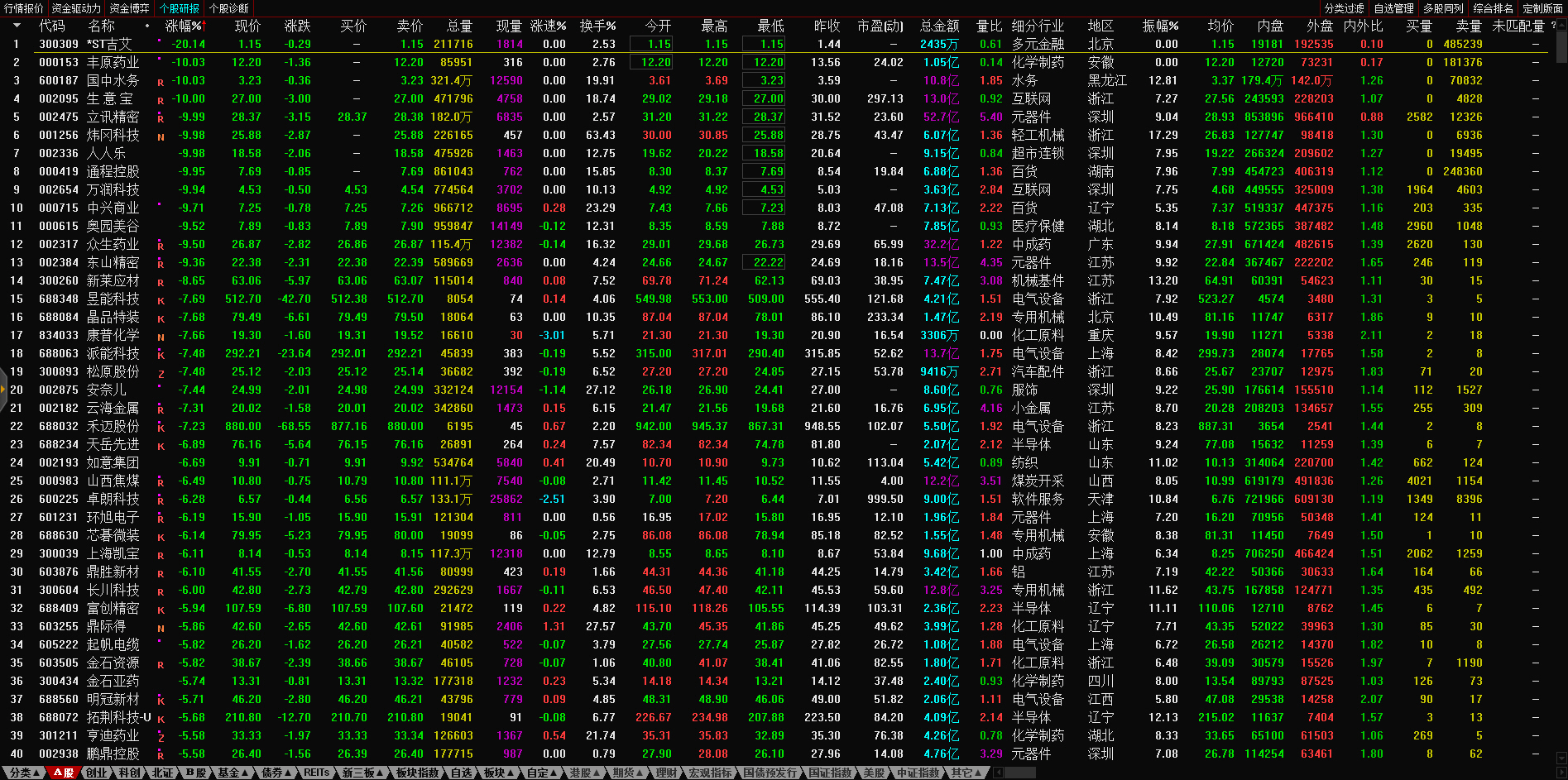Click the help question mark icon in header
1568x780 pixels.
click(1553, 26)
